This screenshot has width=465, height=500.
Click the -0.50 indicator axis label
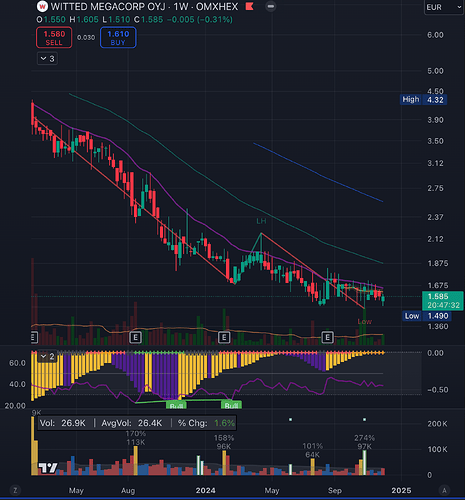(x=437, y=390)
